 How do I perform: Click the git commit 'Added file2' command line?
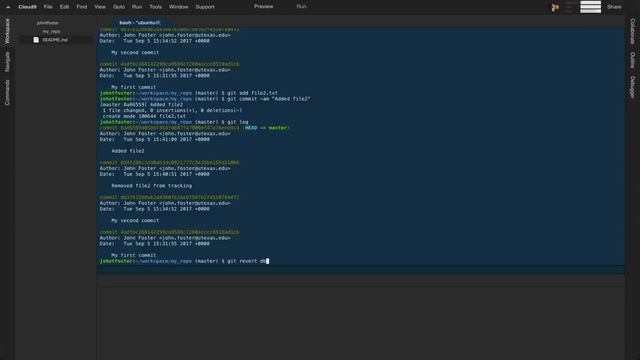click(205, 99)
